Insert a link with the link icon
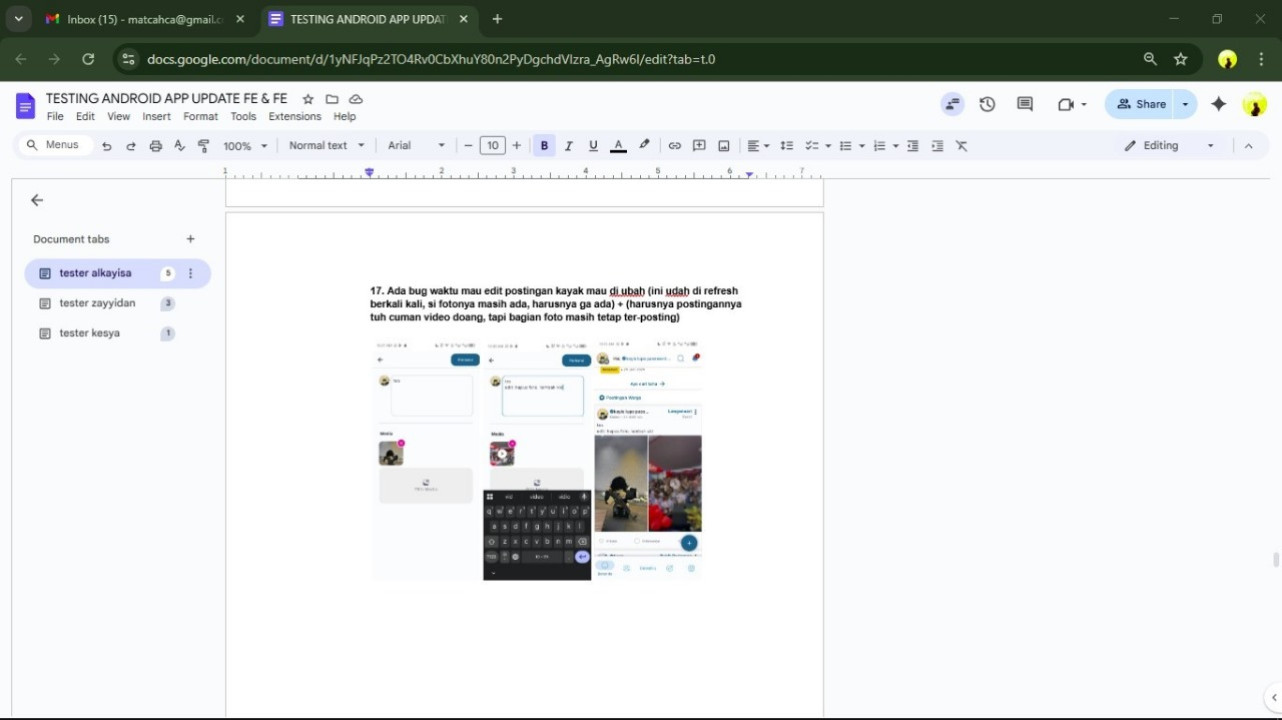Image resolution: width=1282 pixels, height=720 pixels. 675,146
